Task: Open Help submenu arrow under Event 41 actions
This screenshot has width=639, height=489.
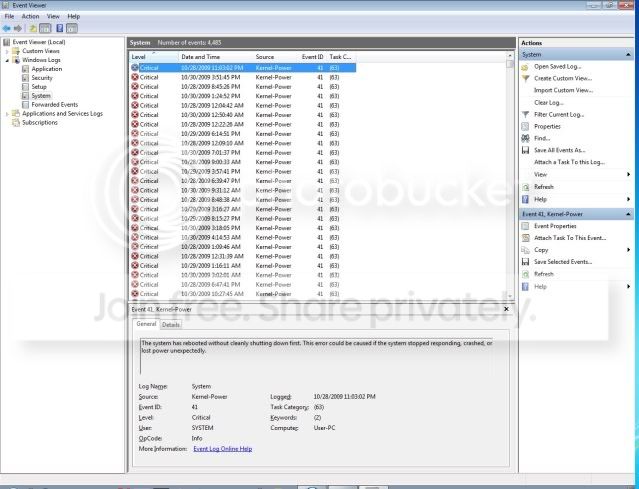Action: point(629,286)
